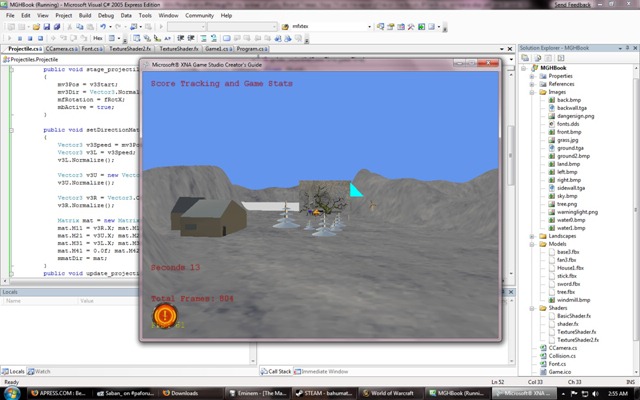This screenshot has width=640, height=400.
Task: Open the find combo box dropdown arrow beside mfxtex
Action: pos(369,27)
